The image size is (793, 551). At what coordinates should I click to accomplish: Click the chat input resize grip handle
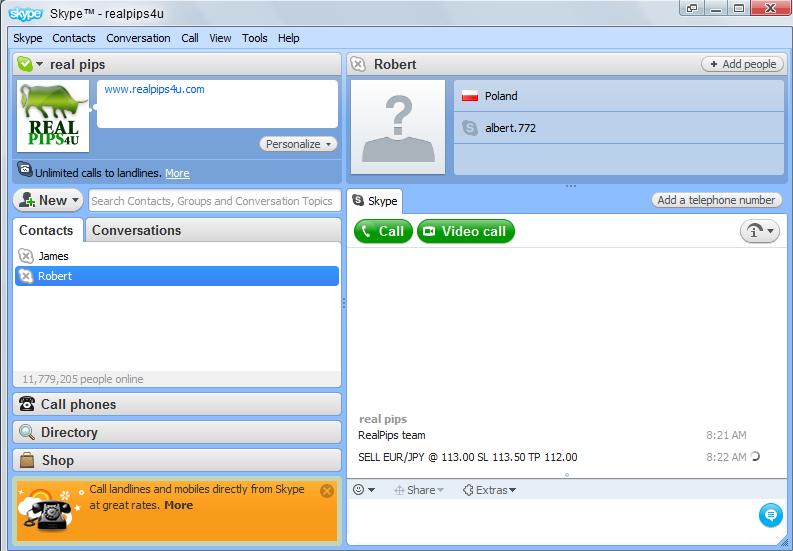(x=567, y=475)
